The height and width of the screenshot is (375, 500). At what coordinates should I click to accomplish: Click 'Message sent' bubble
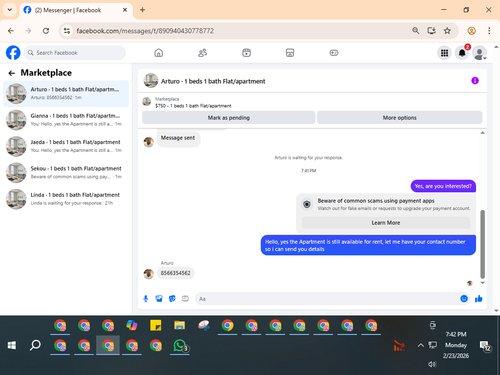tap(178, 138)
